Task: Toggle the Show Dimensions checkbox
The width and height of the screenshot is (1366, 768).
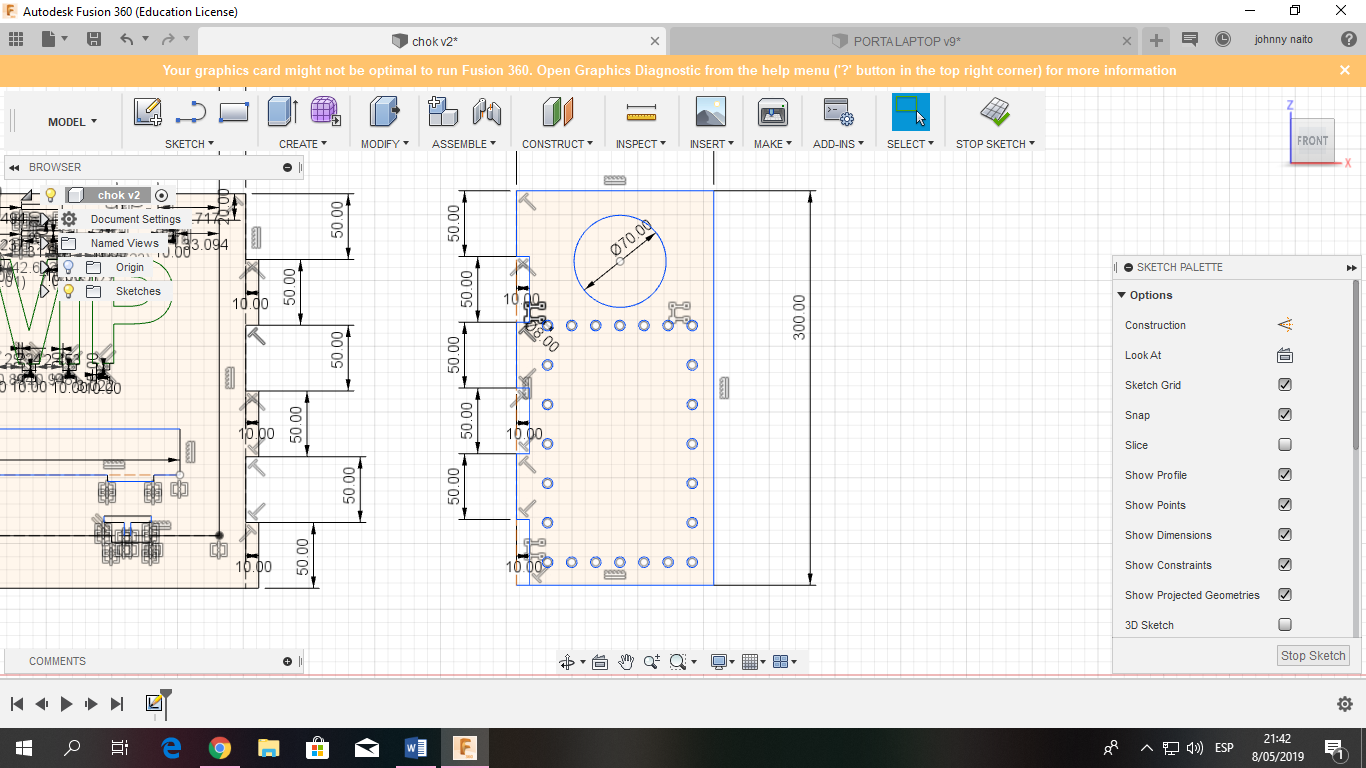Action: [x=1285, y=535]
